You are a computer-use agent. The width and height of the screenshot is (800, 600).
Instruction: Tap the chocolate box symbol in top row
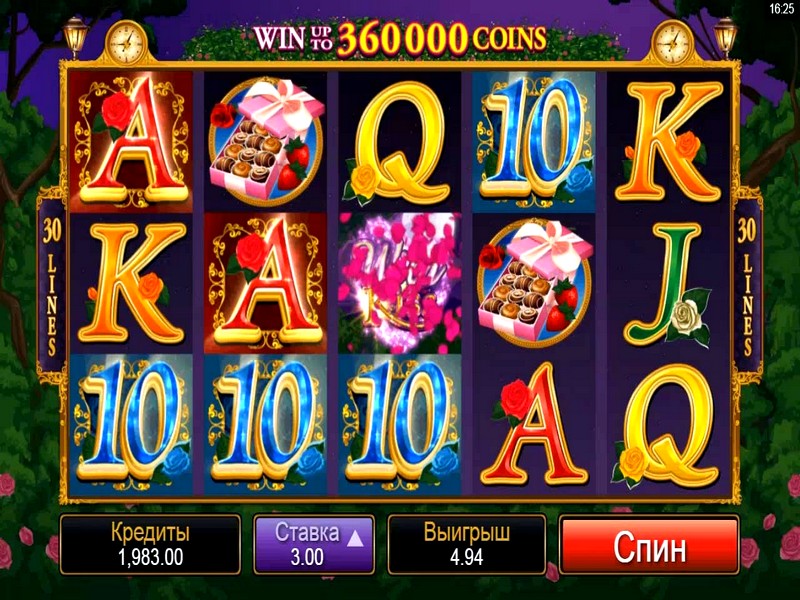(265, 142)
